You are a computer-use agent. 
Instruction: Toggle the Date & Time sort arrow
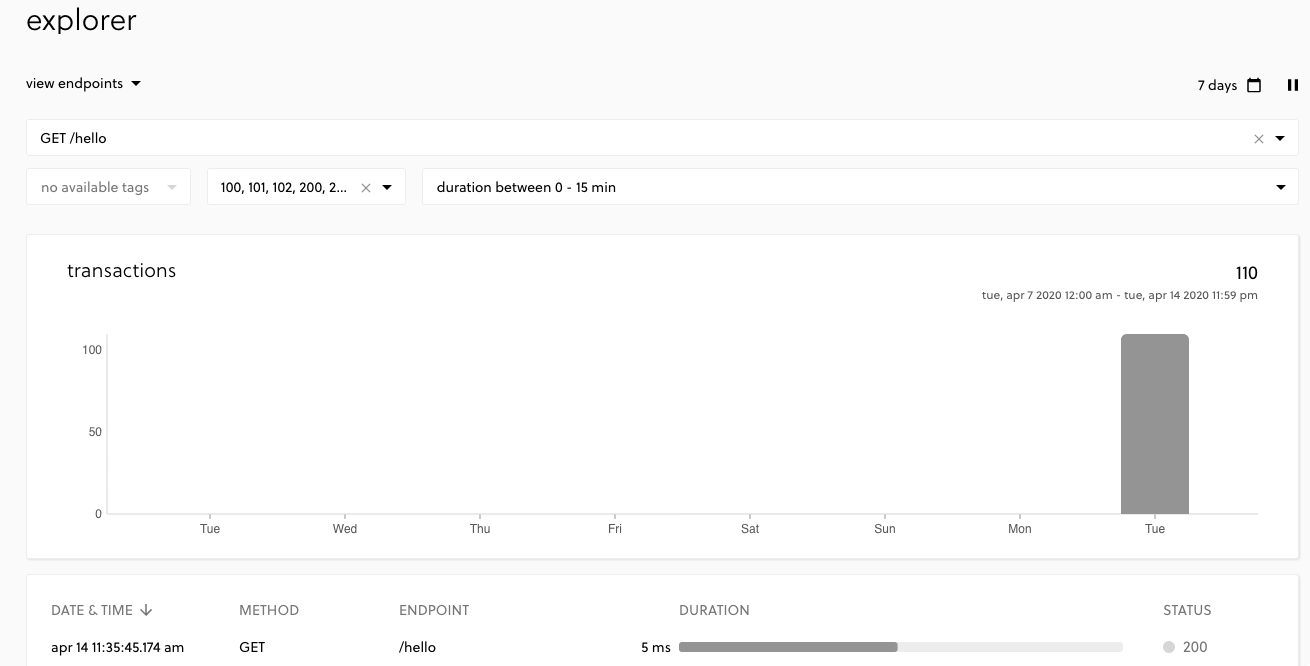[146, 610]
